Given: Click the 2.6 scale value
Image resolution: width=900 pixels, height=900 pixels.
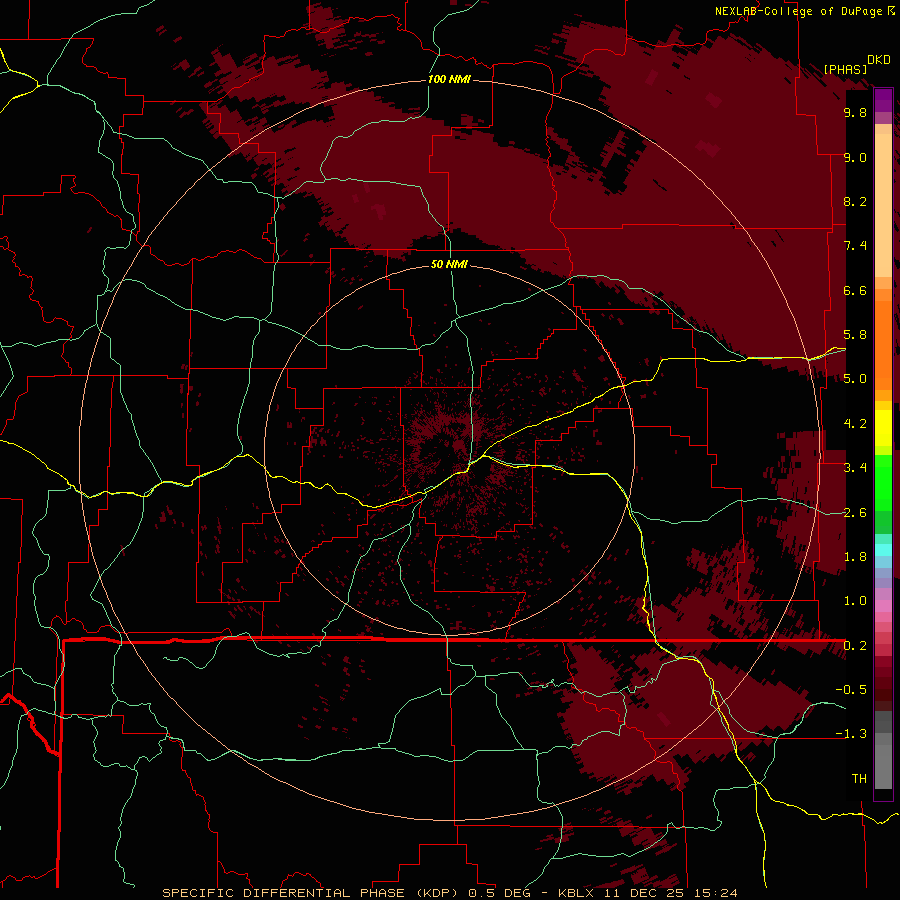Looking at the screenshot, I should [855, 513].
